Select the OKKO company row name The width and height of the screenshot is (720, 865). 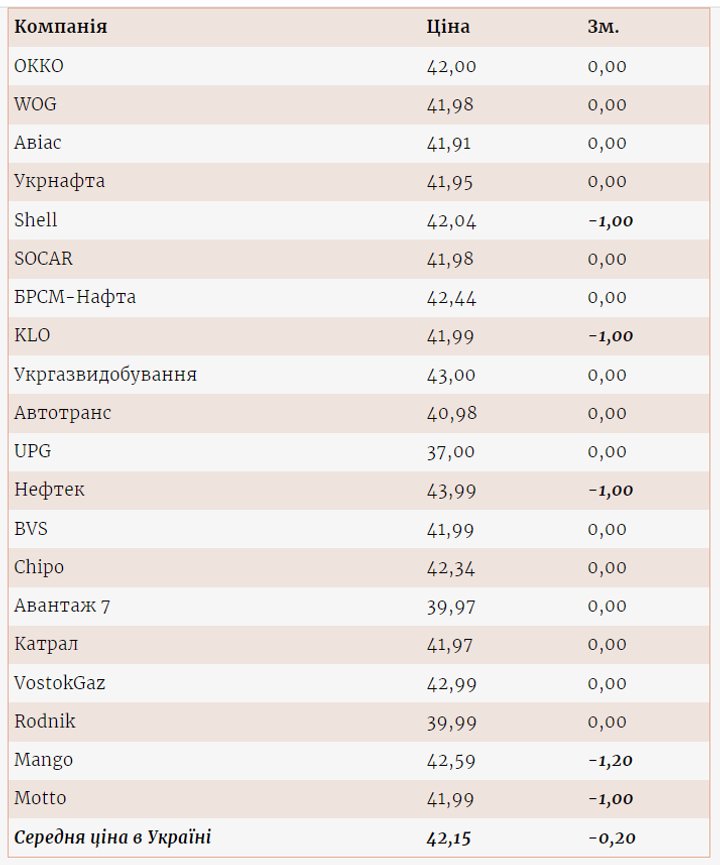(39, 66)
